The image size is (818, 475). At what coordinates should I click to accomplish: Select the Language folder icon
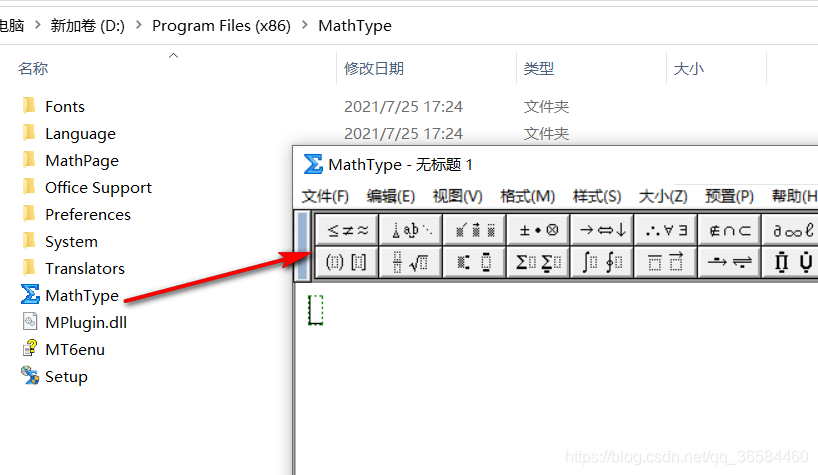(30, 132)
